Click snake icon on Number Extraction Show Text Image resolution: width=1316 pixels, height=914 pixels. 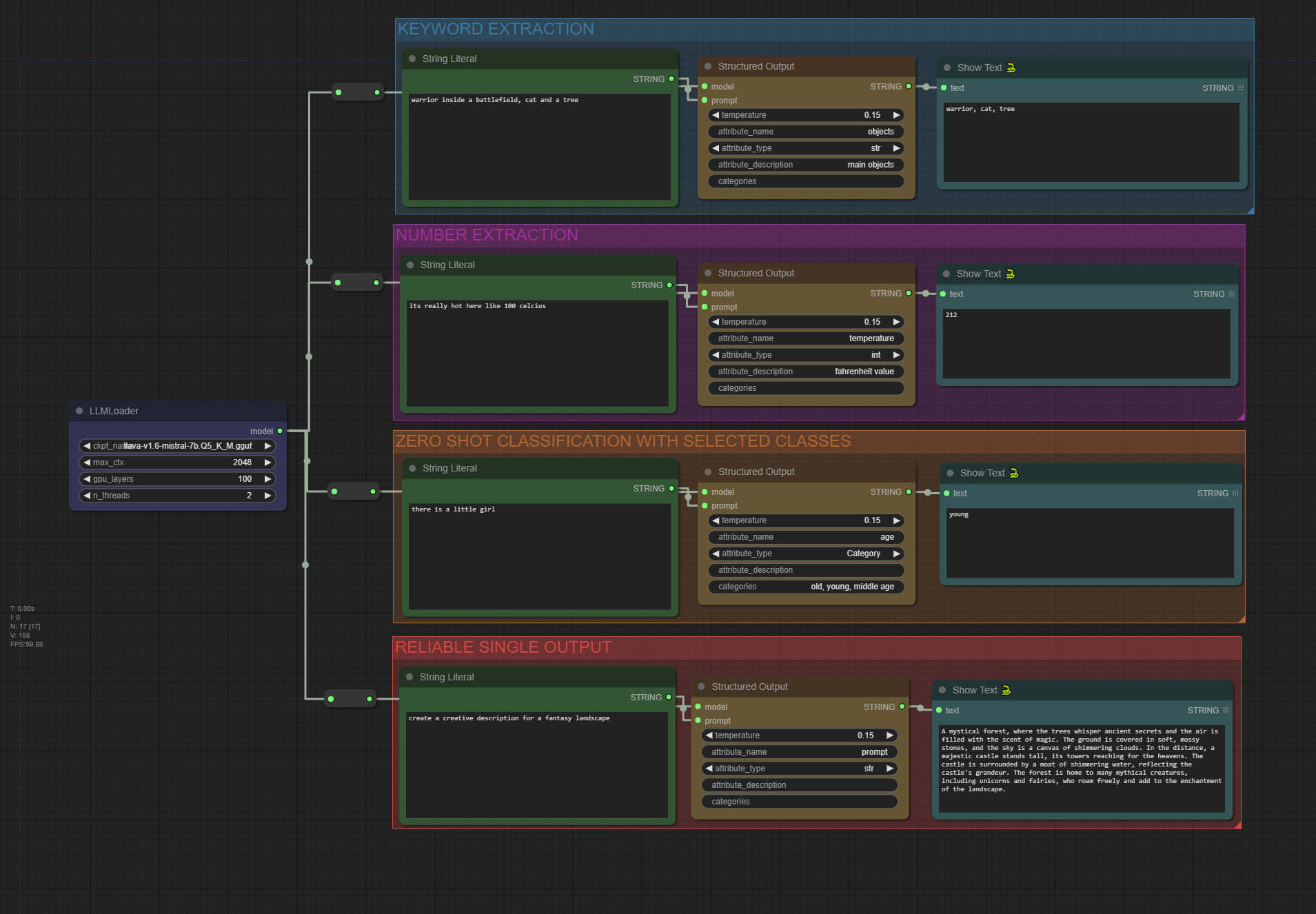pos(1010,274)
